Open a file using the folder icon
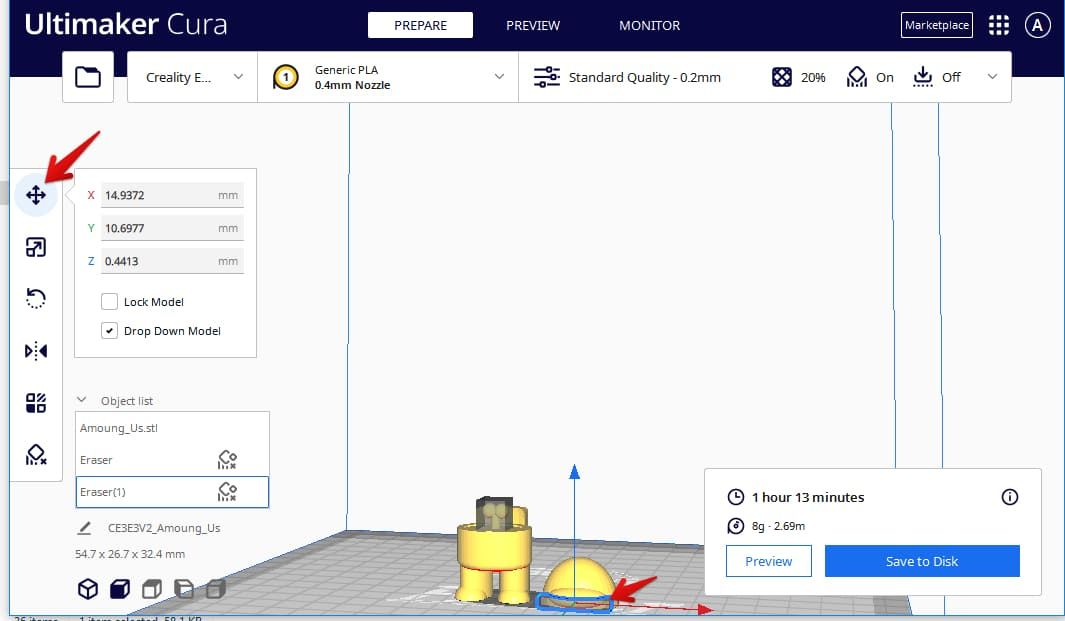1065x621 pixels. coord(88,76)
